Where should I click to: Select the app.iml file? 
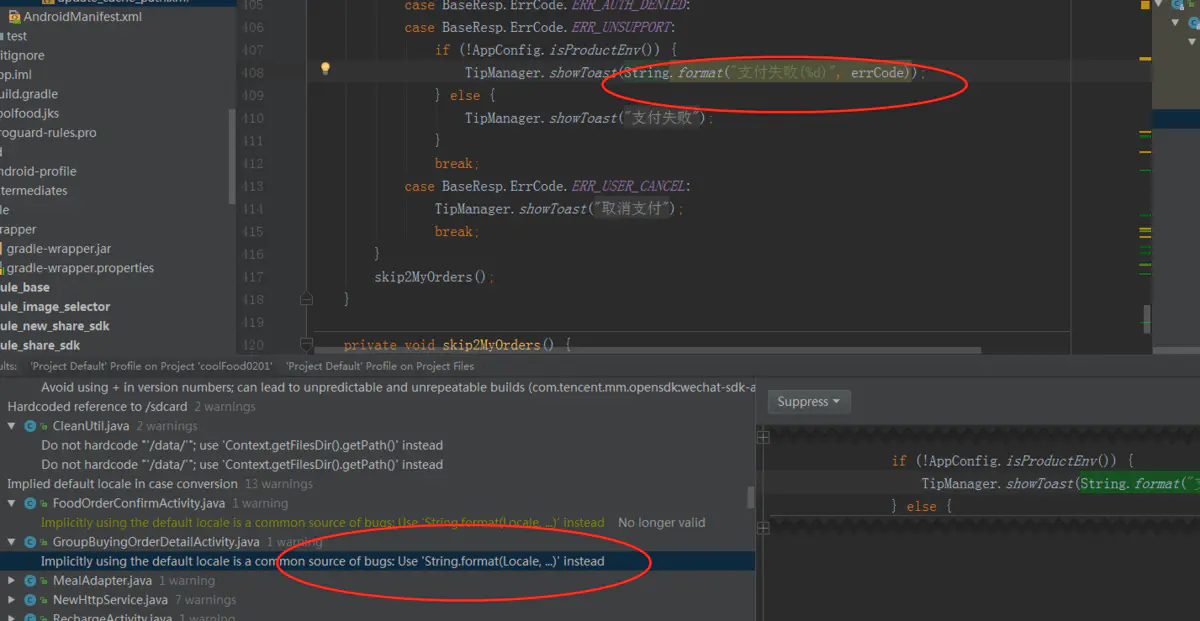16,74
